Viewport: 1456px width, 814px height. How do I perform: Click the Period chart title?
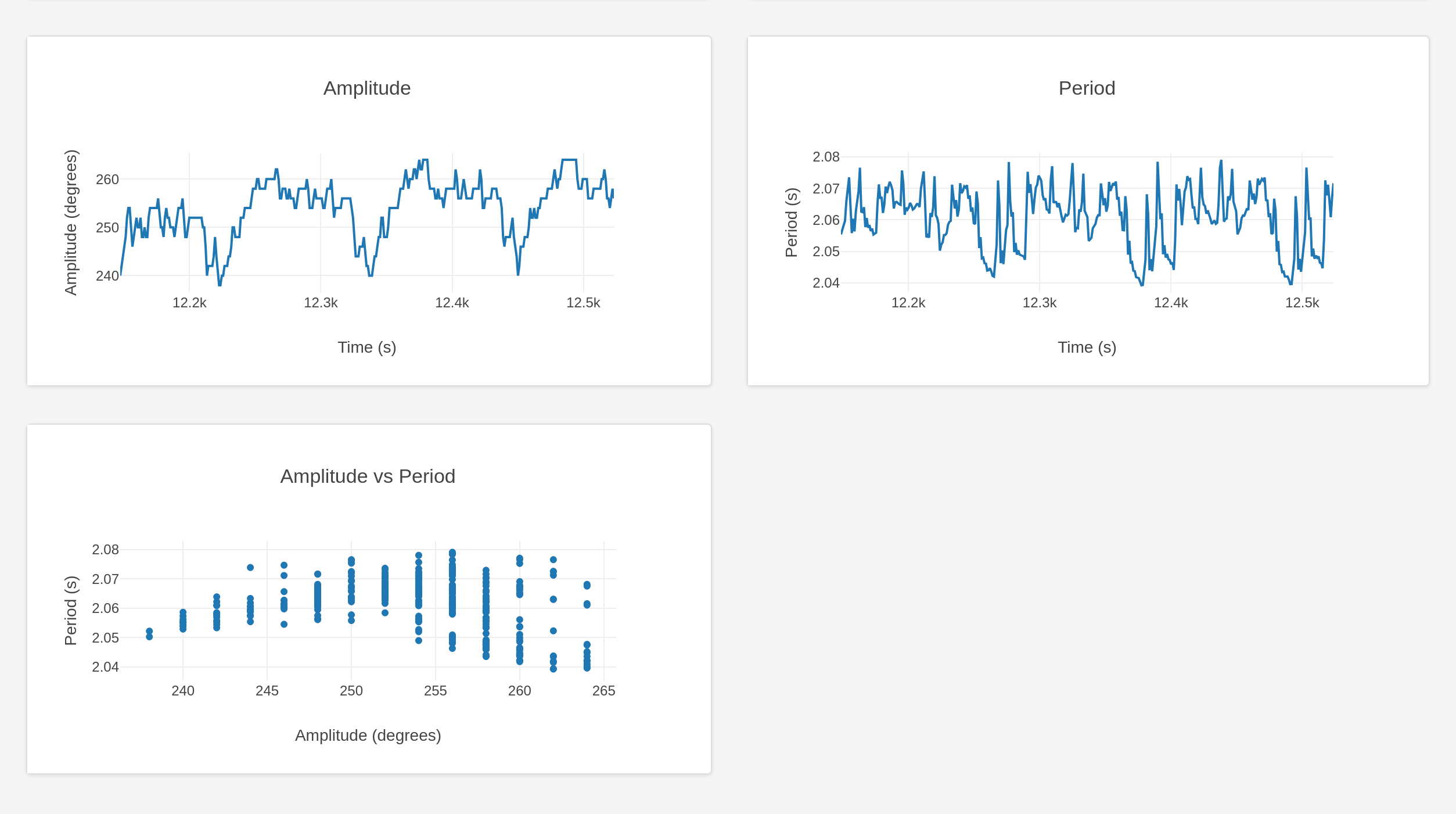pyautogui.click(x=1086, y=88)
